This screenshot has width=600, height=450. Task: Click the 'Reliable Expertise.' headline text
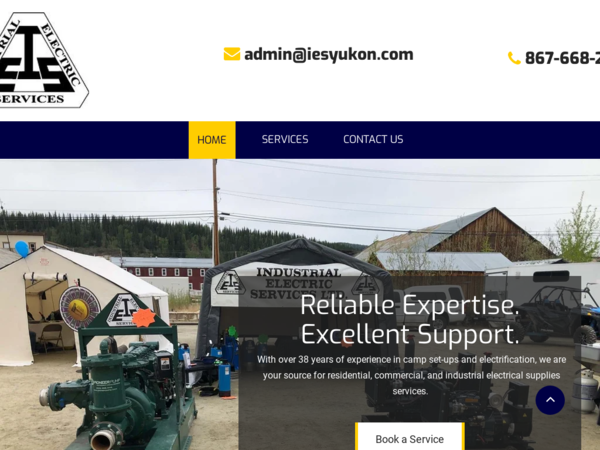click(409, 305)
